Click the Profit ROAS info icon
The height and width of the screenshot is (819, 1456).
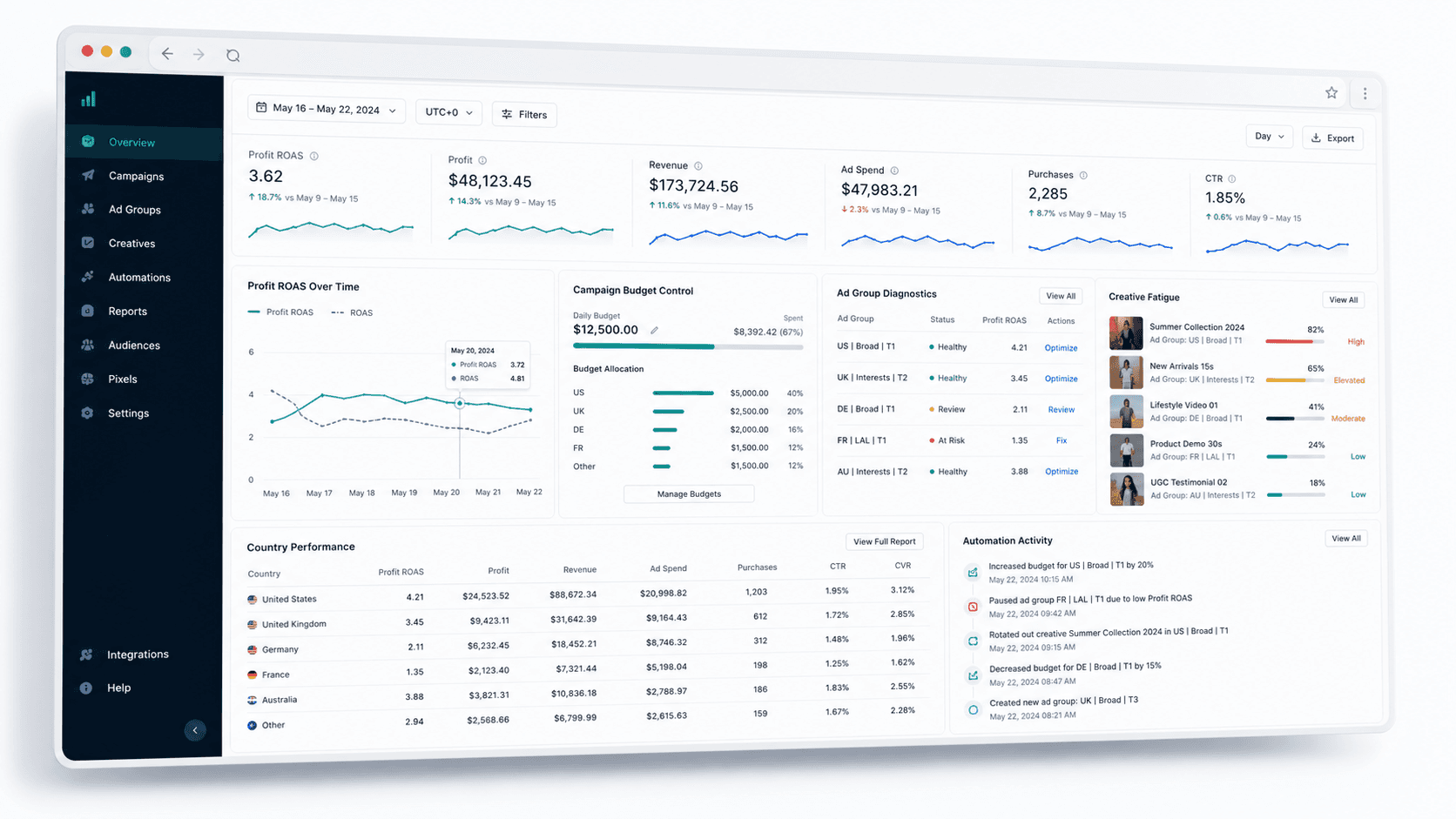[314, 157]
